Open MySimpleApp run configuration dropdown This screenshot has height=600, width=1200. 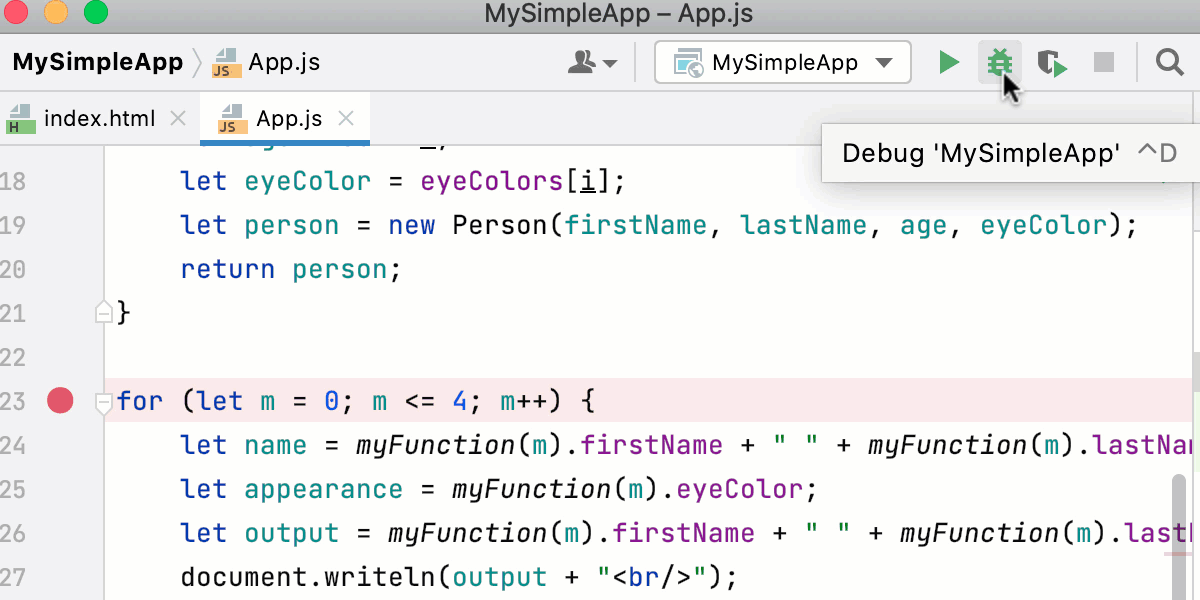pos(782,63)
